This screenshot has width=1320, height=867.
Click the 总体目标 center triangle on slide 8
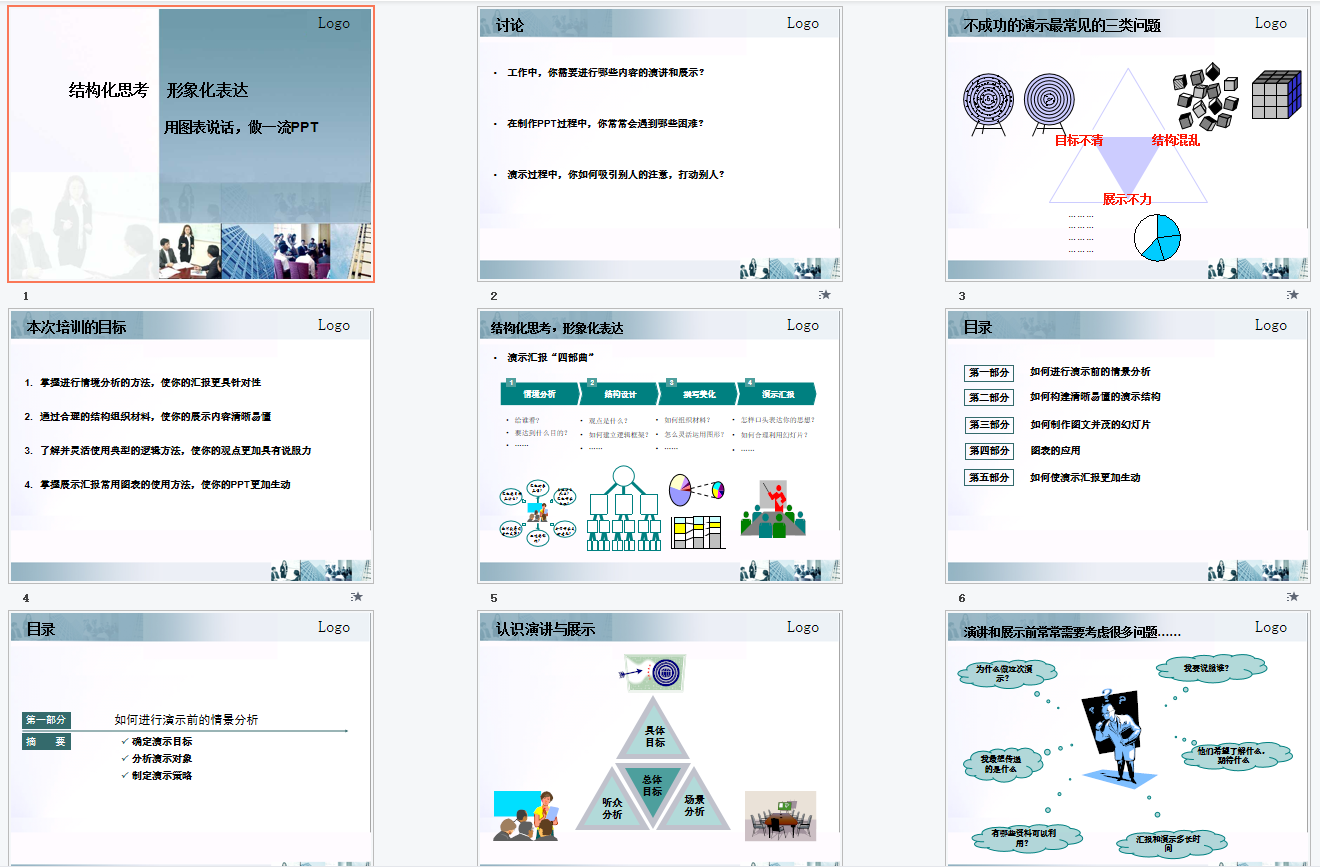click(653, 785)
